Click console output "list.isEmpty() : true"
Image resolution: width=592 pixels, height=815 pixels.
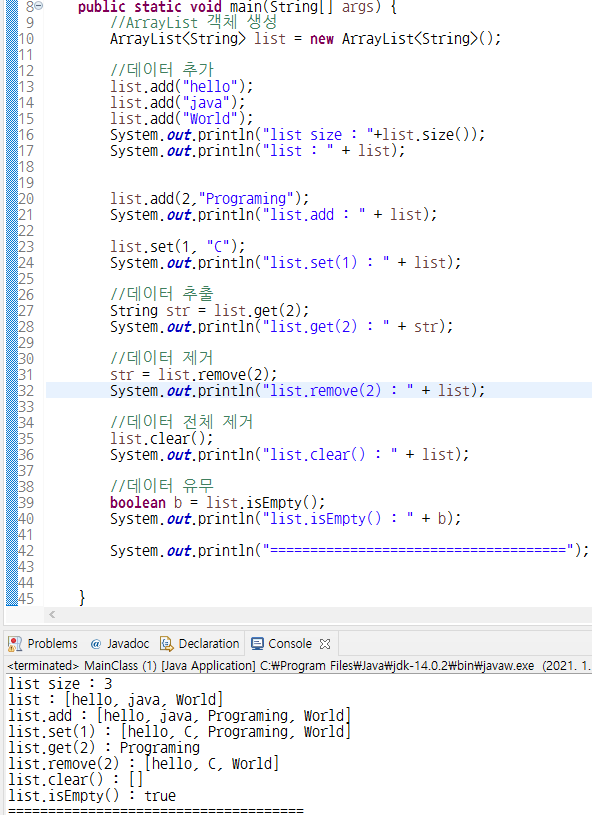(92, 796)
